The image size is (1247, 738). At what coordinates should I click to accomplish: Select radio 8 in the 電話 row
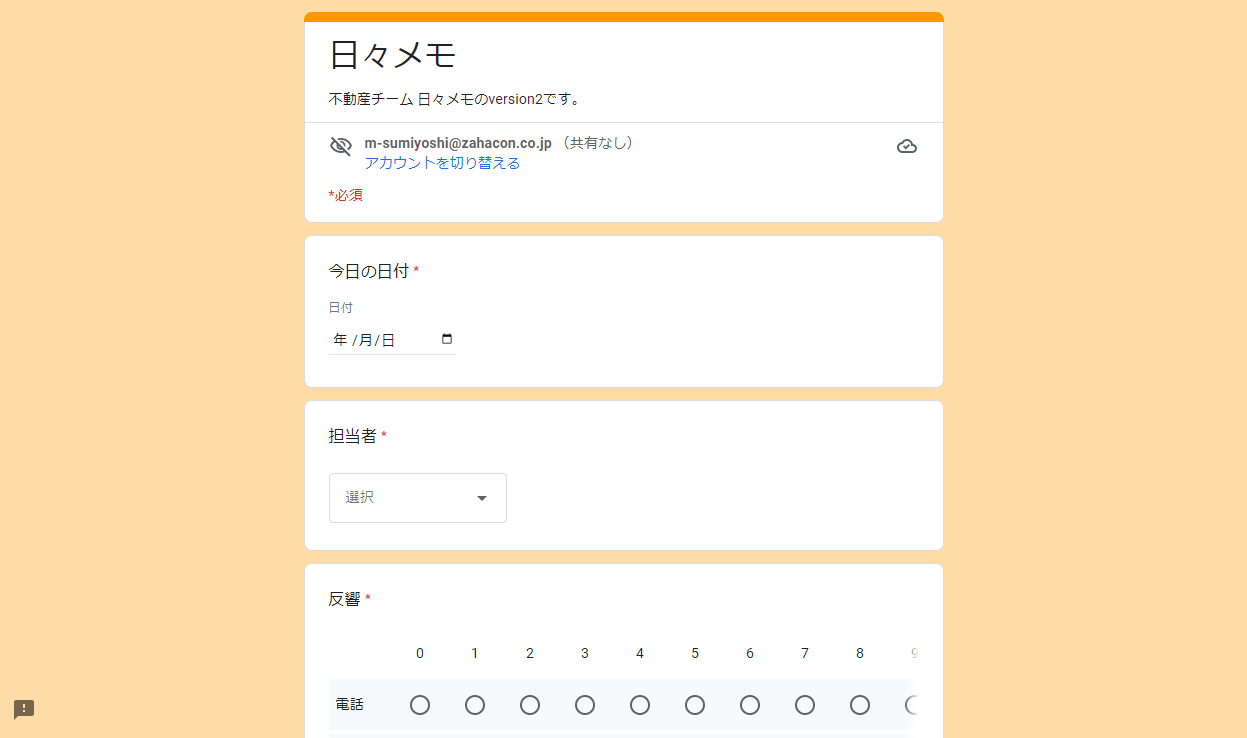(x=860, y=705)
